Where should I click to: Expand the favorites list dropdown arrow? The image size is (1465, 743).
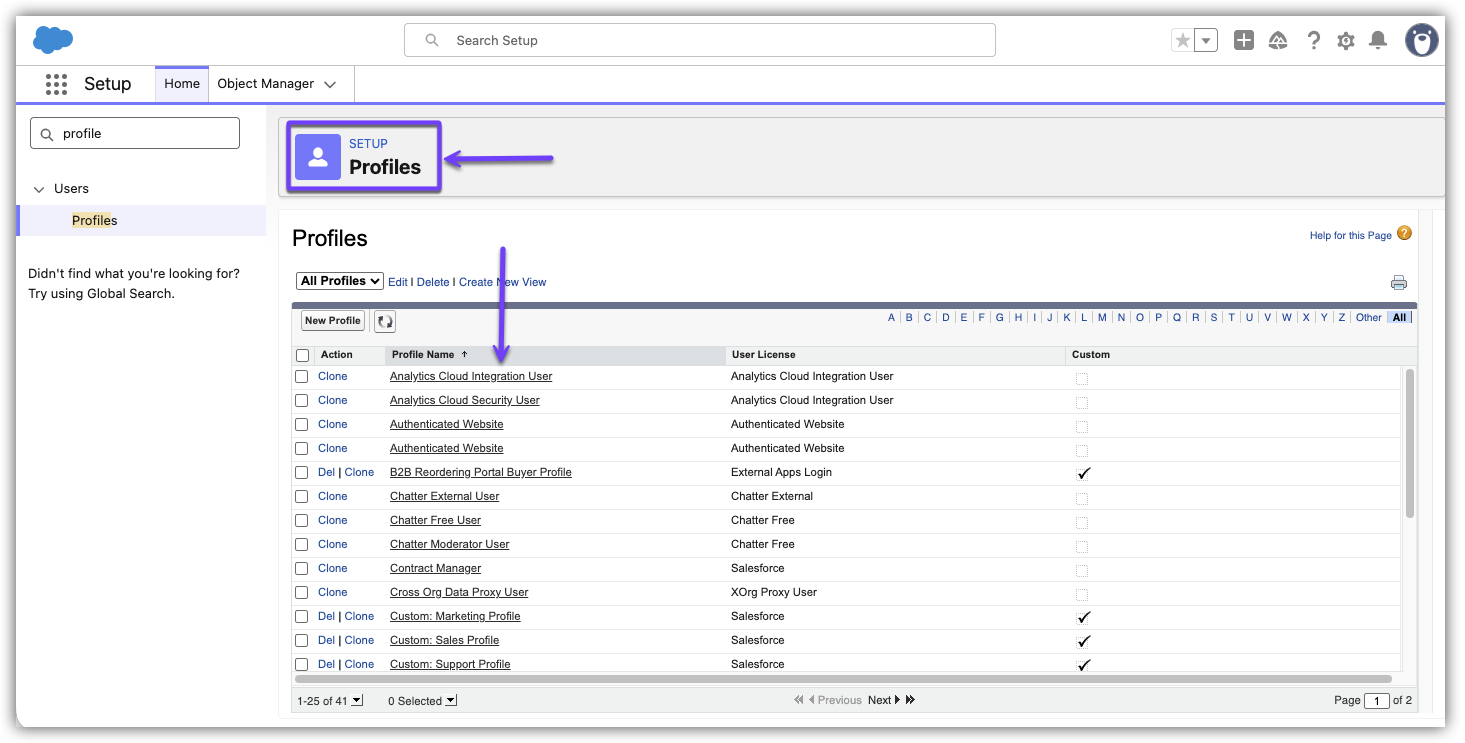1207,41
